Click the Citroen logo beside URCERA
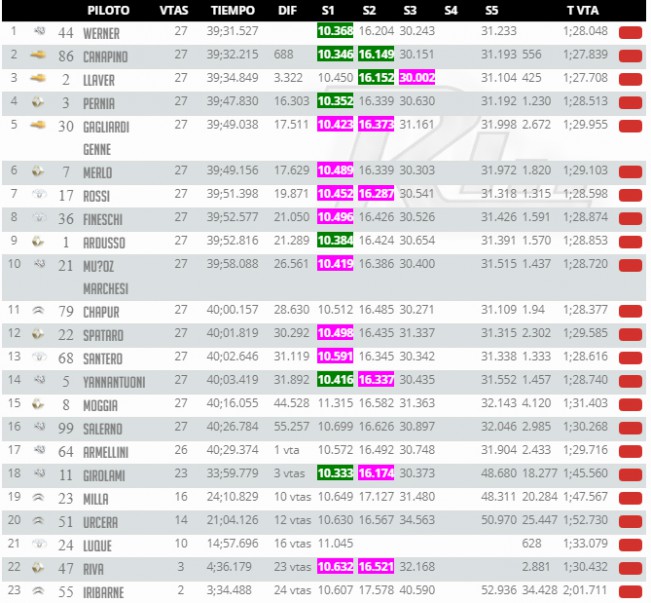The image size is (651, 603). pos(39,520)
